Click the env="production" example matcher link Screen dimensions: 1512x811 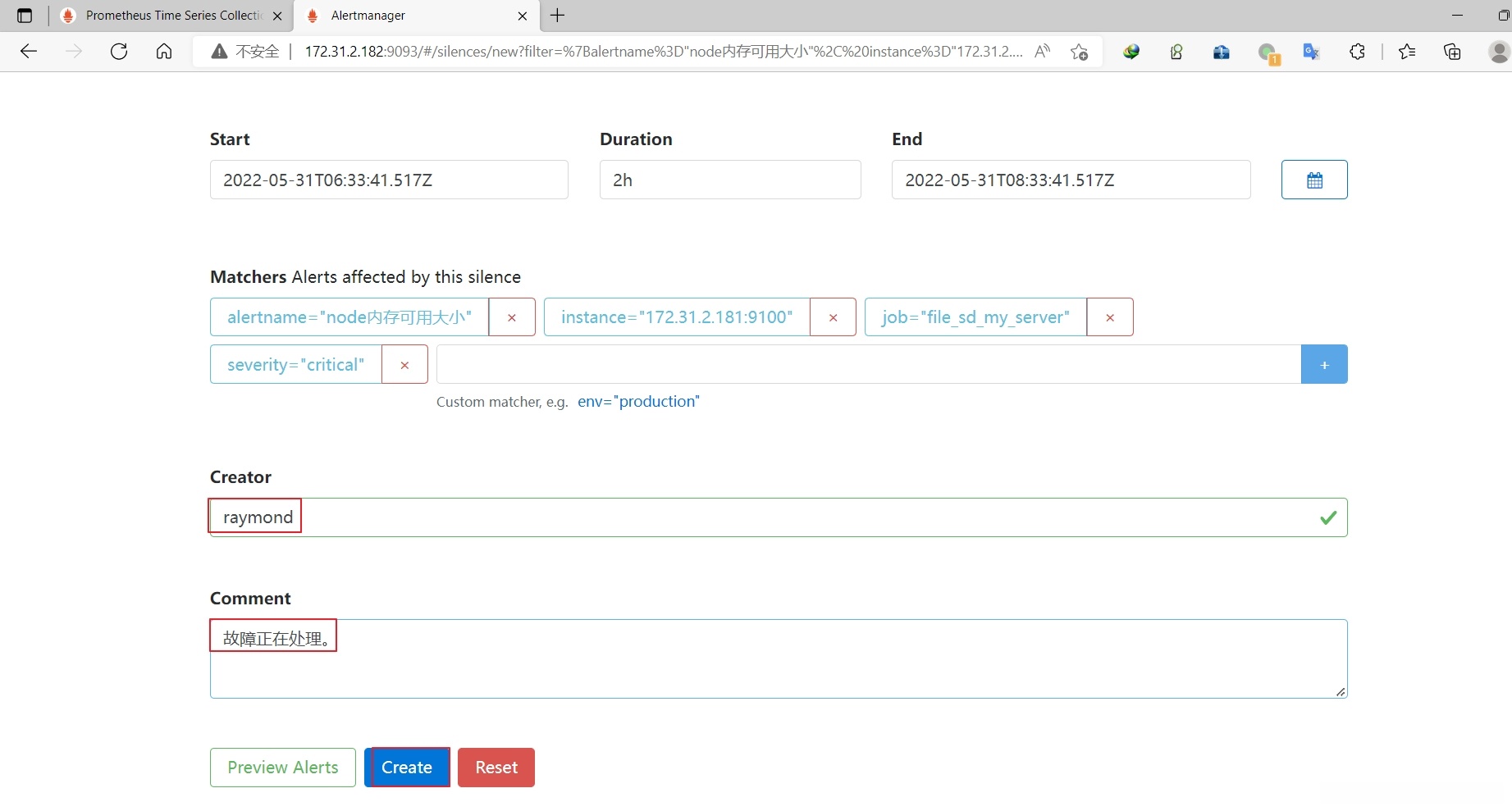point(638,402)
